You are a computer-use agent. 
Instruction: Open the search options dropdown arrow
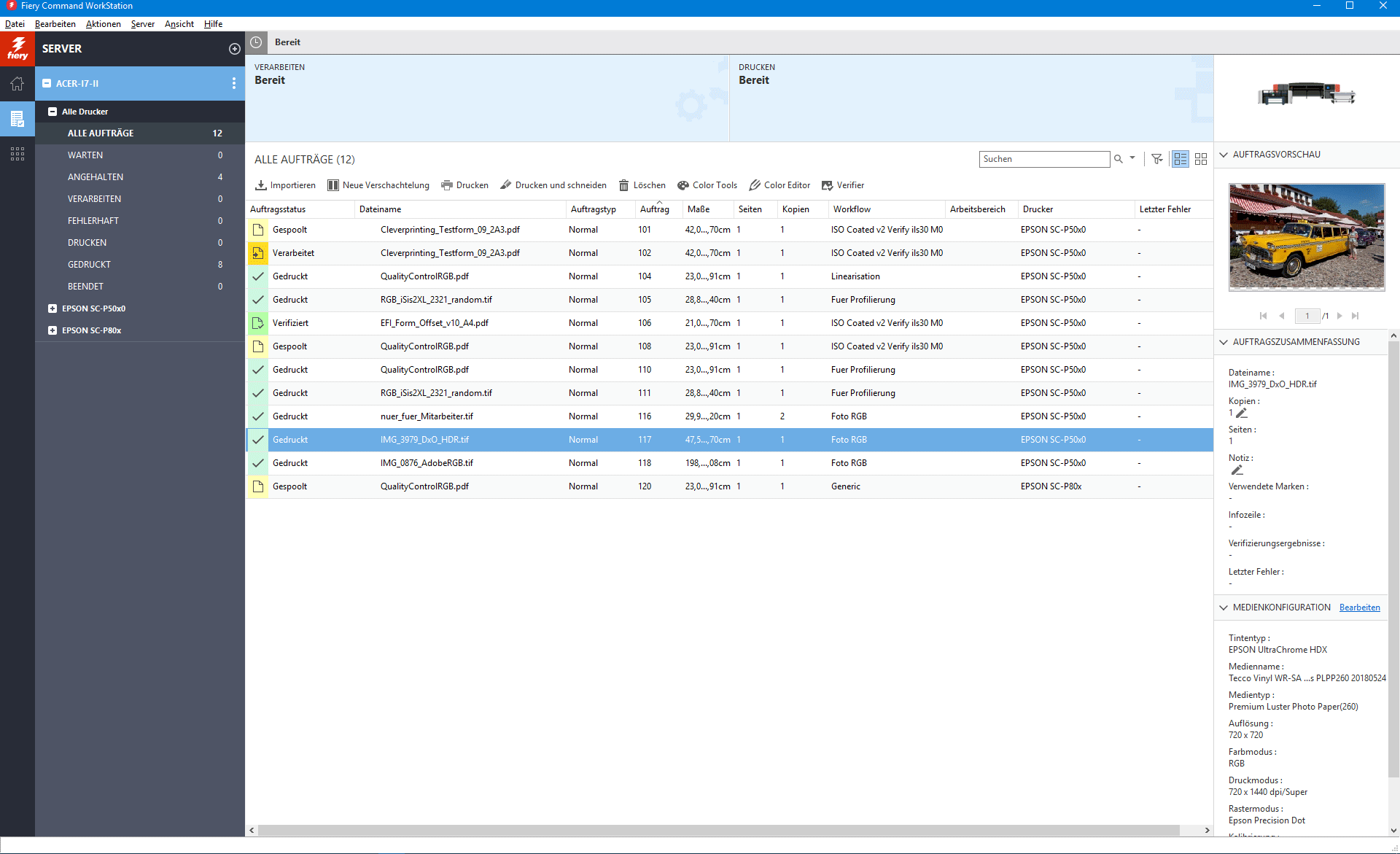pos(1132,158)
